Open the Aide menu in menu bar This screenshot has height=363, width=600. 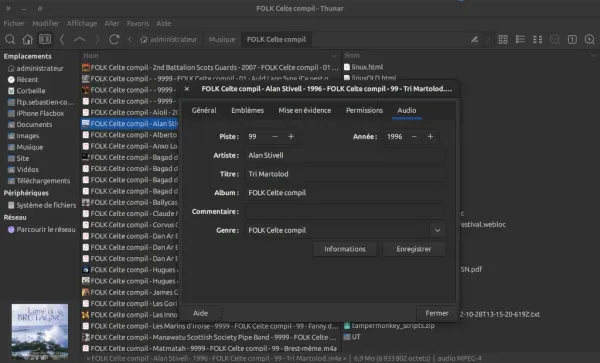163,23
